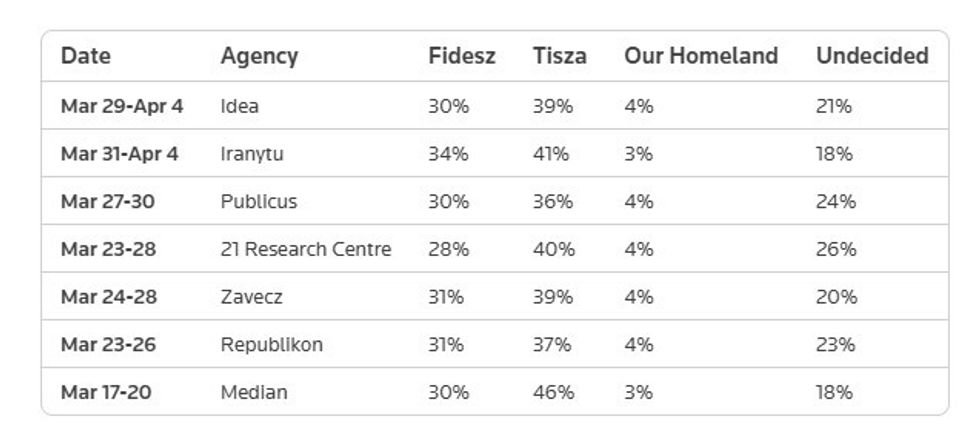This screenshot has height=445, width=980.
Task: Select the Publicus agency cell
Action: (259, 201)
